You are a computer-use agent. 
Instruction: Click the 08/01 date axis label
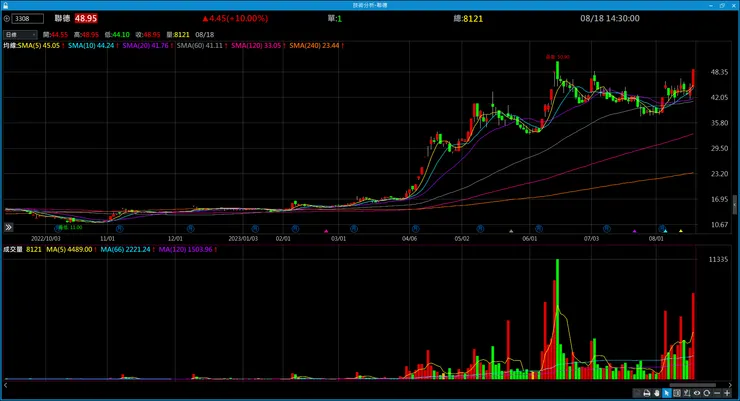point(656,239)
